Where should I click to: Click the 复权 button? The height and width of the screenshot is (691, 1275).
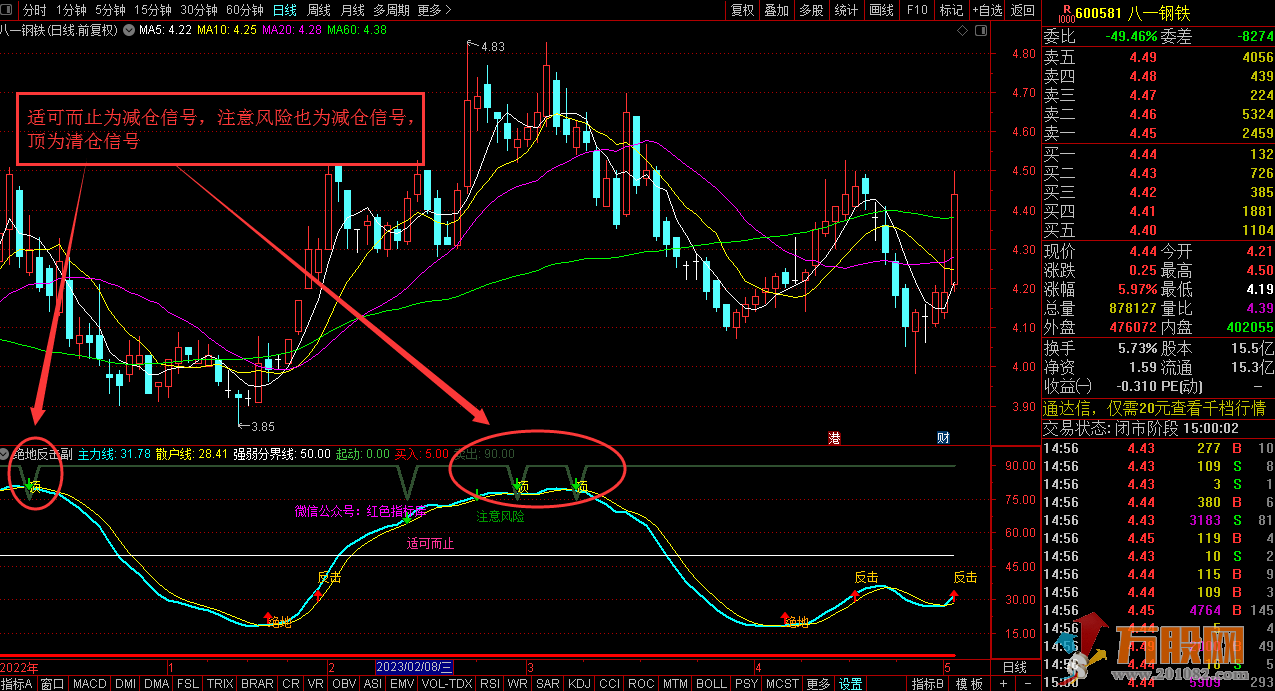743,10
